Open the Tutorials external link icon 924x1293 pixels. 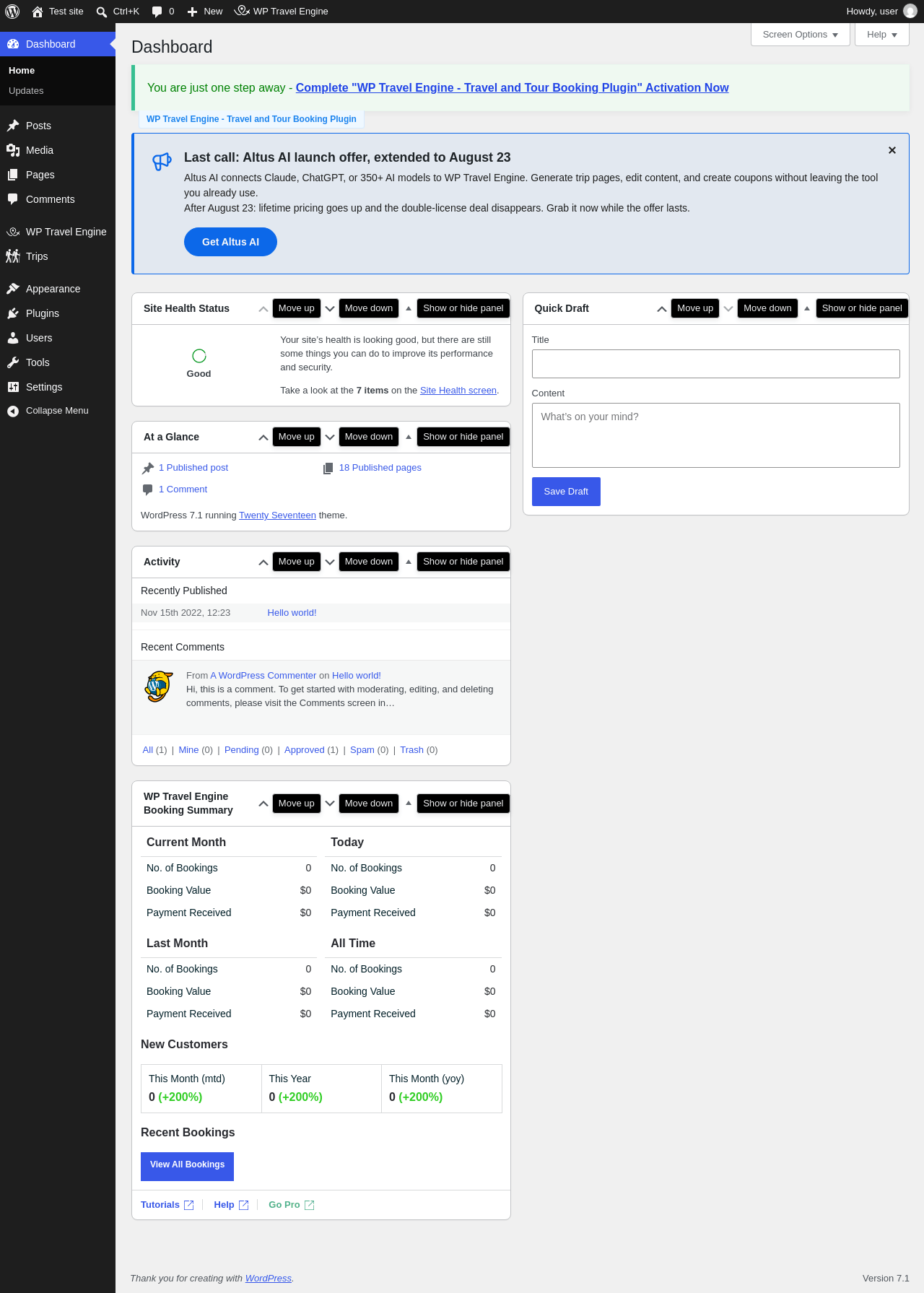pyautogui.click(x=189, y=1205)
